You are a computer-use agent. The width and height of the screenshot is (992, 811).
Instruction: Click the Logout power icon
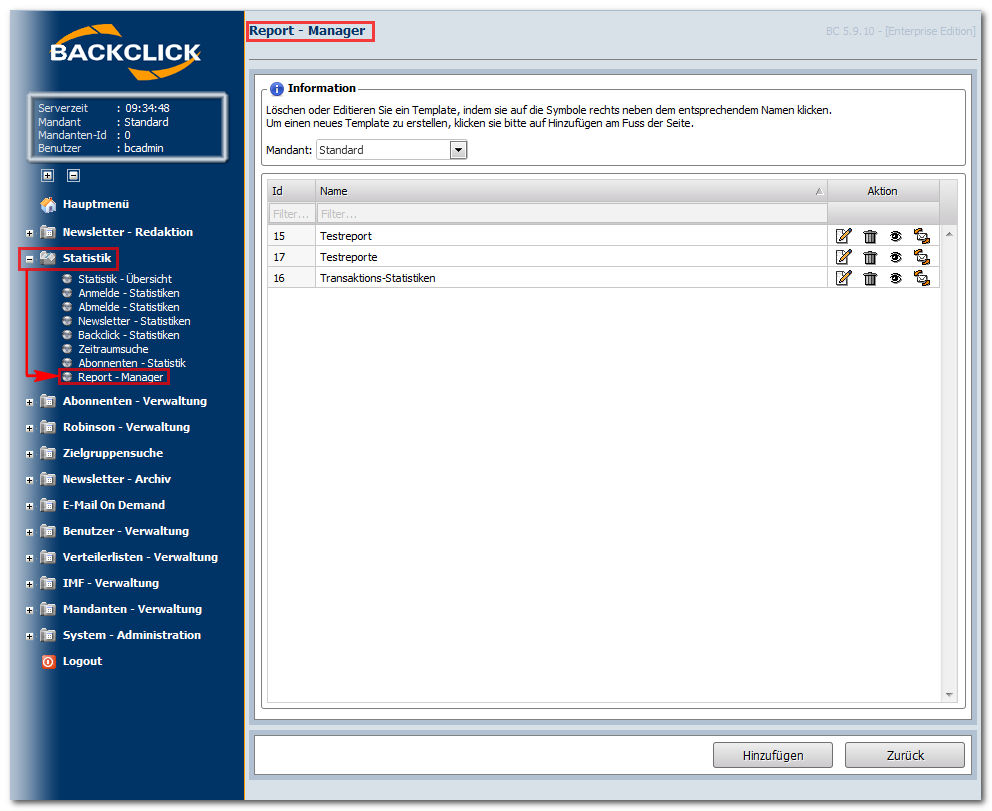[49, 661]
